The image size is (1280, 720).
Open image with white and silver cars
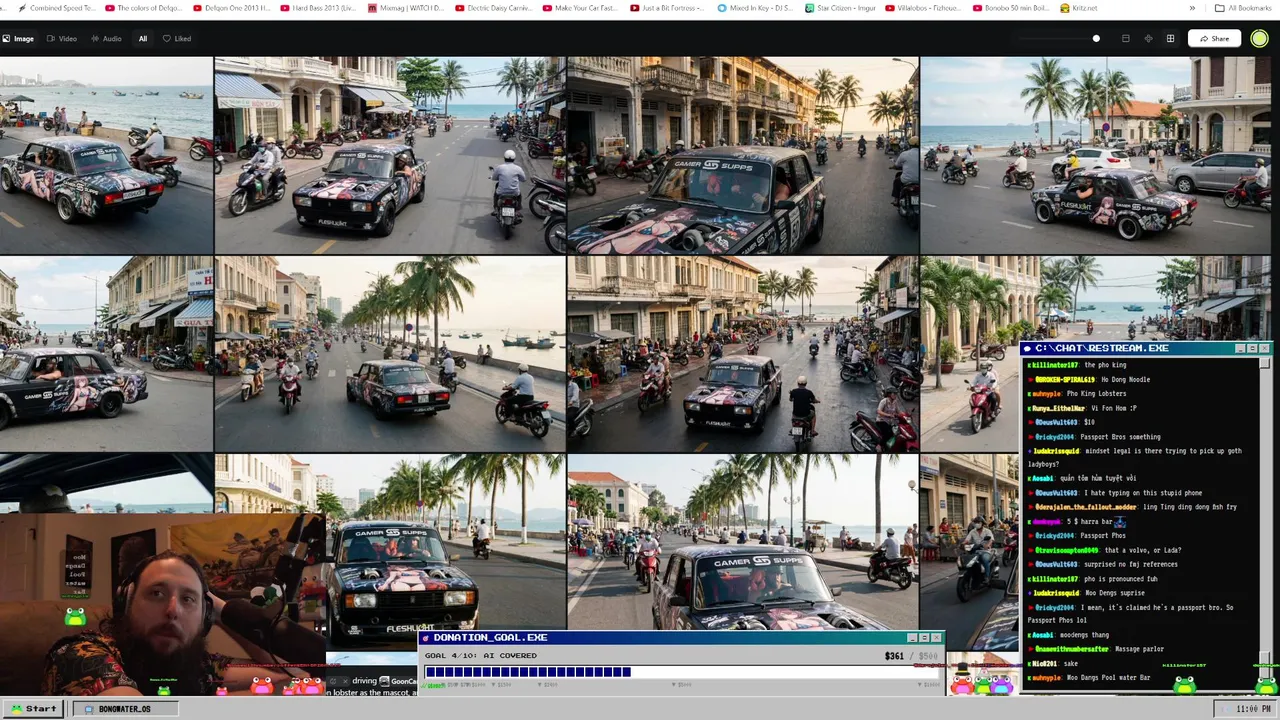[x=1096, y=155]
